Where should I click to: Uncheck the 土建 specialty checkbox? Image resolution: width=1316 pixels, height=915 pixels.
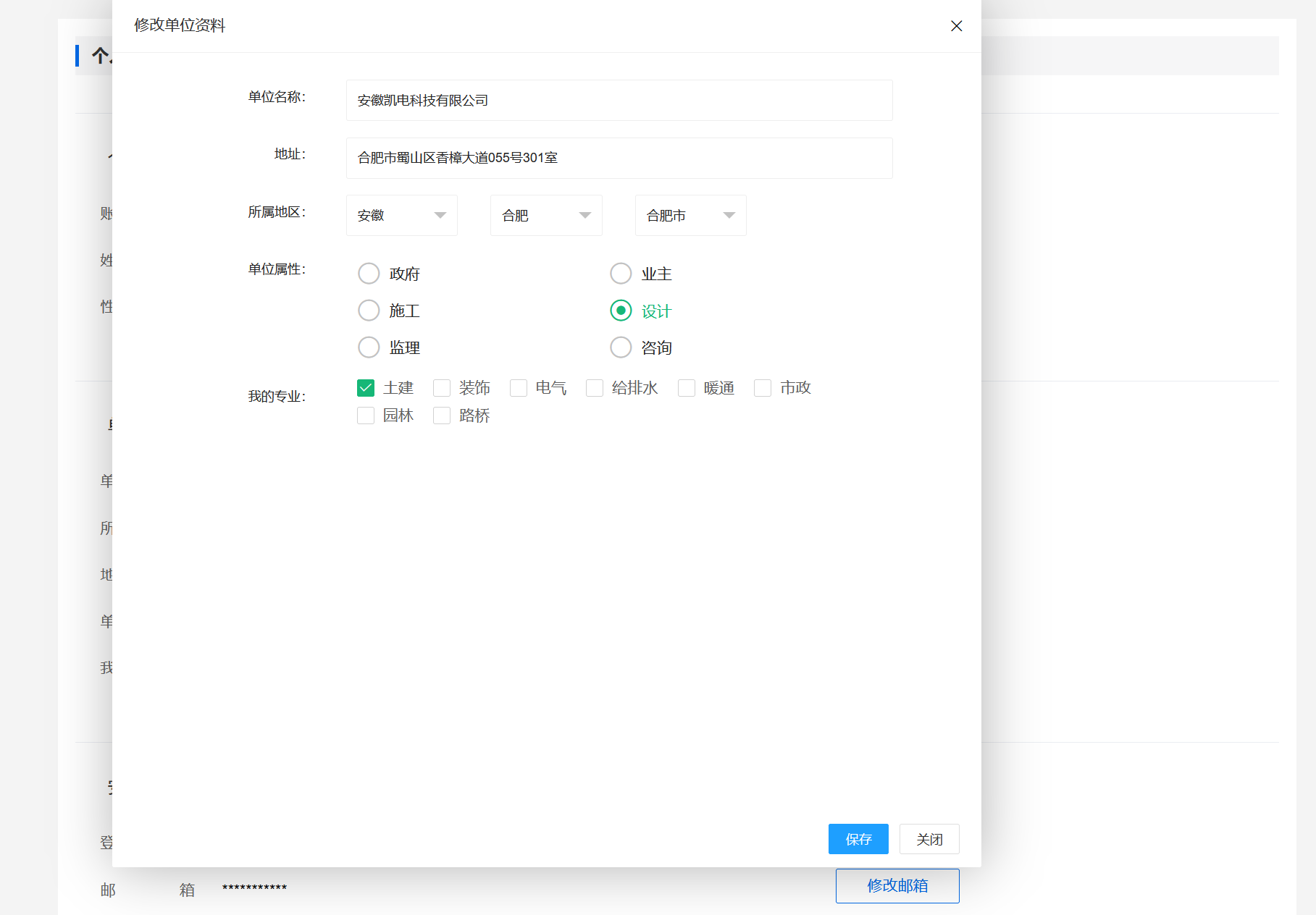click(x=366, y=388)
